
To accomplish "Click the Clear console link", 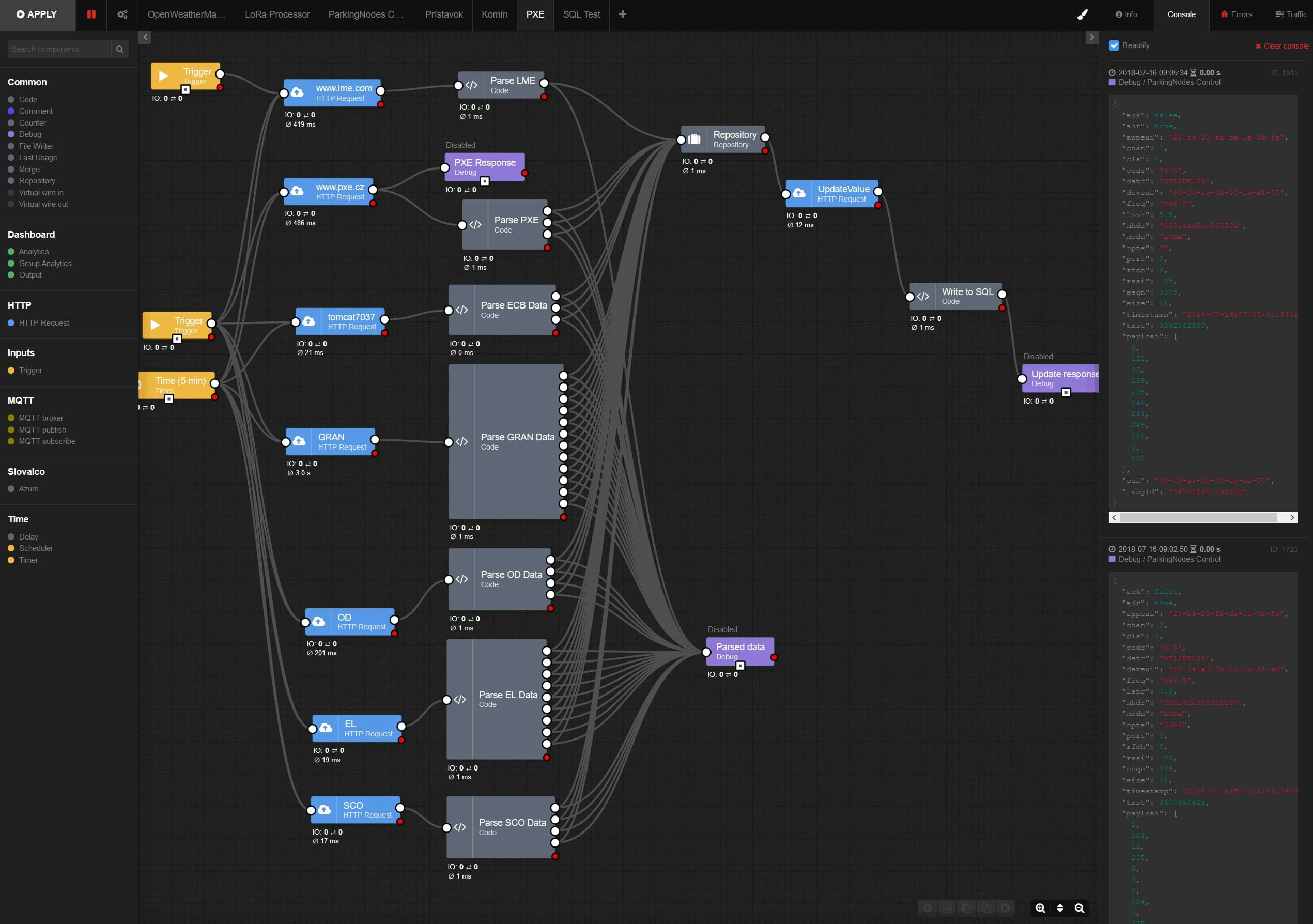I will [x=1281, y=46].
